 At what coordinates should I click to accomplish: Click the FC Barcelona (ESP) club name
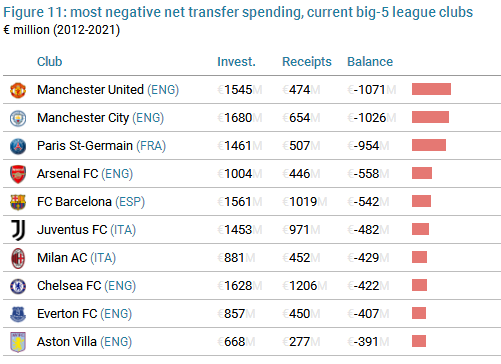coord(91,202)
